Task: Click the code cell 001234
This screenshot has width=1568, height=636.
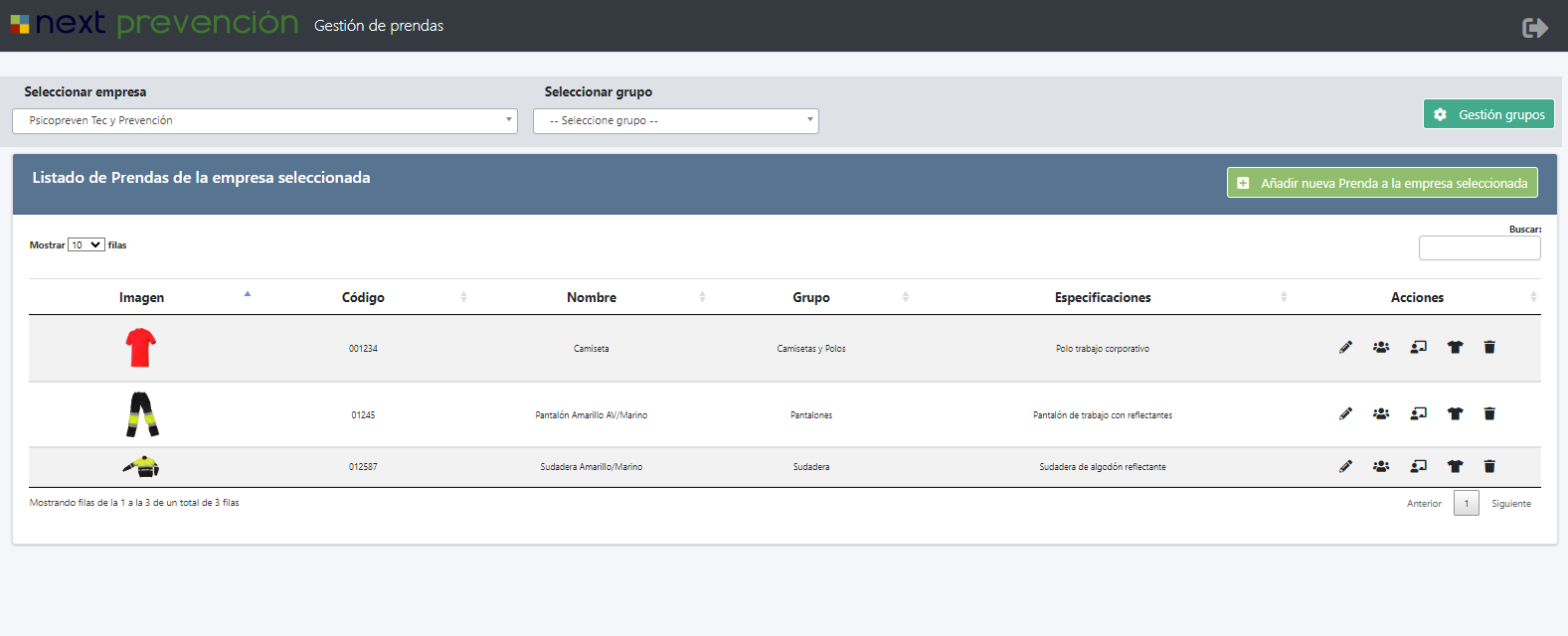Action: click(x=363, y=349)
